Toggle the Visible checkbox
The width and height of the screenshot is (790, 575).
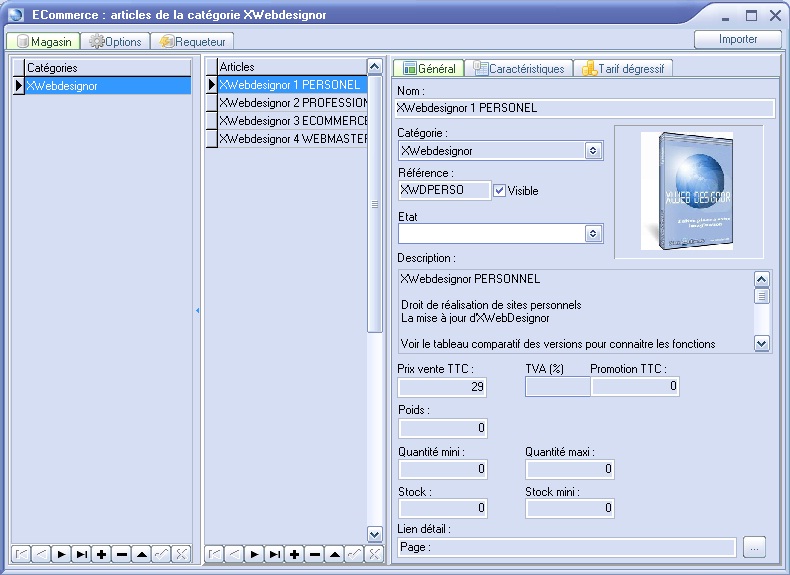pyautogui.click(x=499, y=190)
